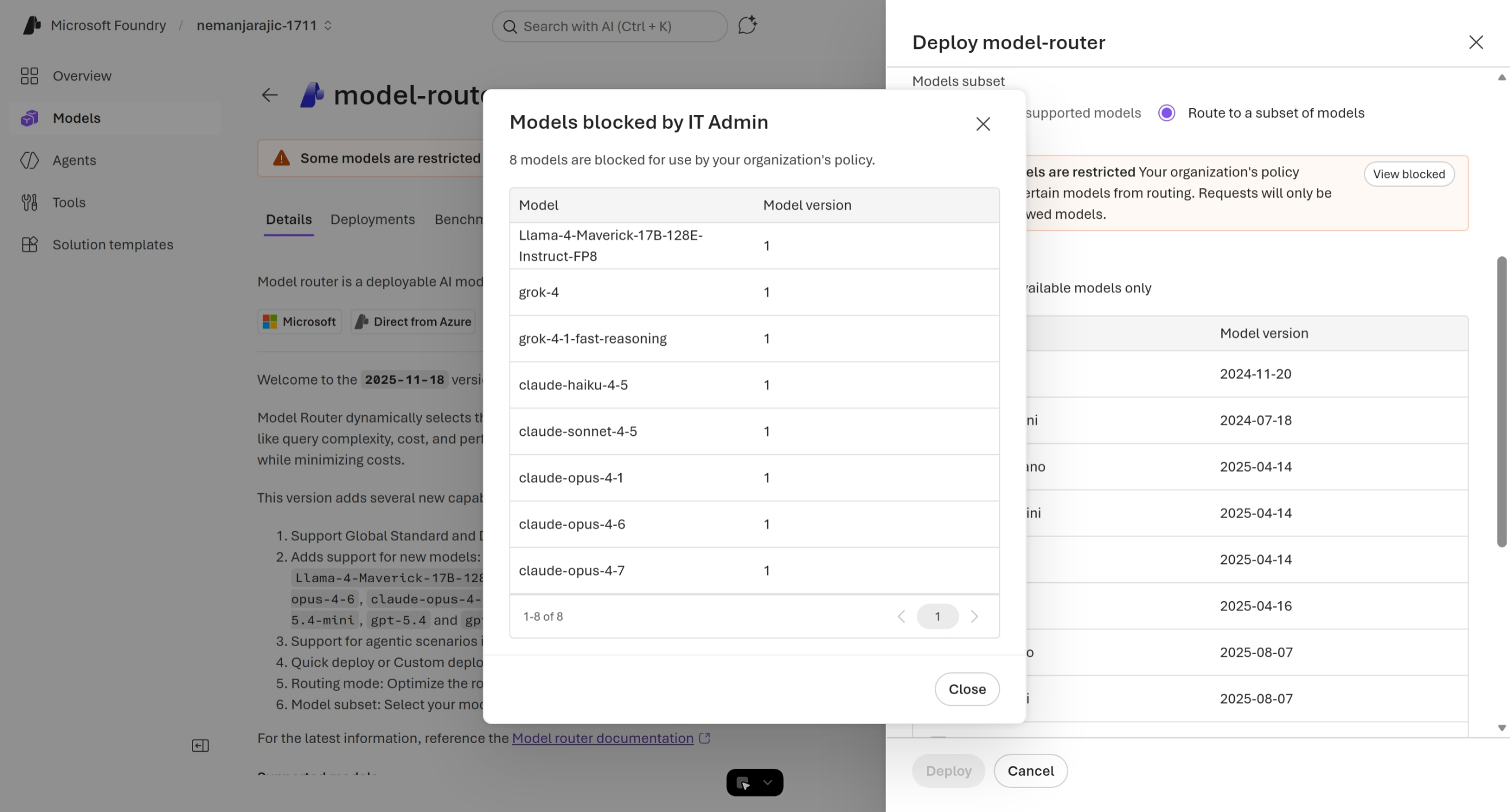This screenshot has width=1510, height=812.
Task: Click the Models cube icon in sidebar
Action: 29,118
